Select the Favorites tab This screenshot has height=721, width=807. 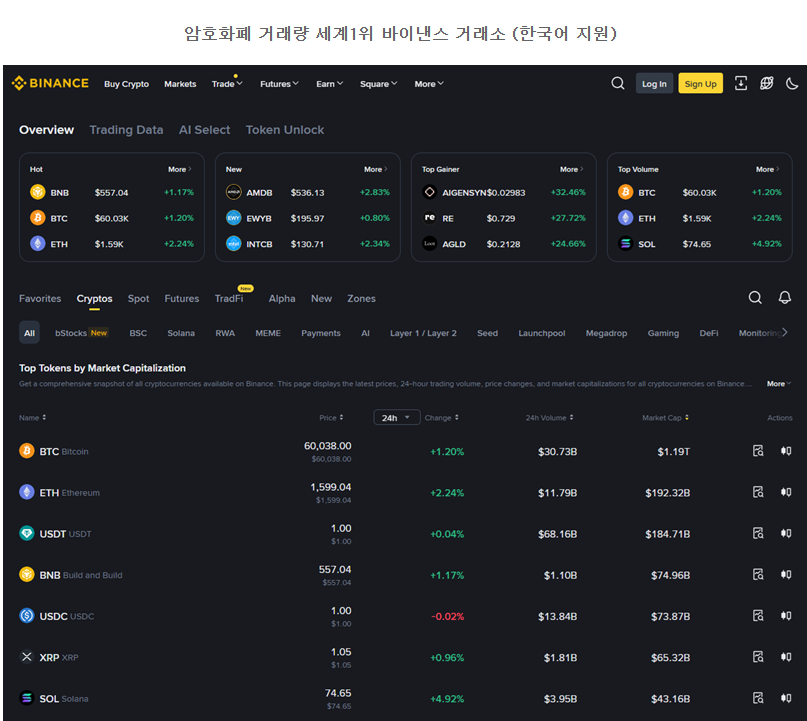(40, 298)
